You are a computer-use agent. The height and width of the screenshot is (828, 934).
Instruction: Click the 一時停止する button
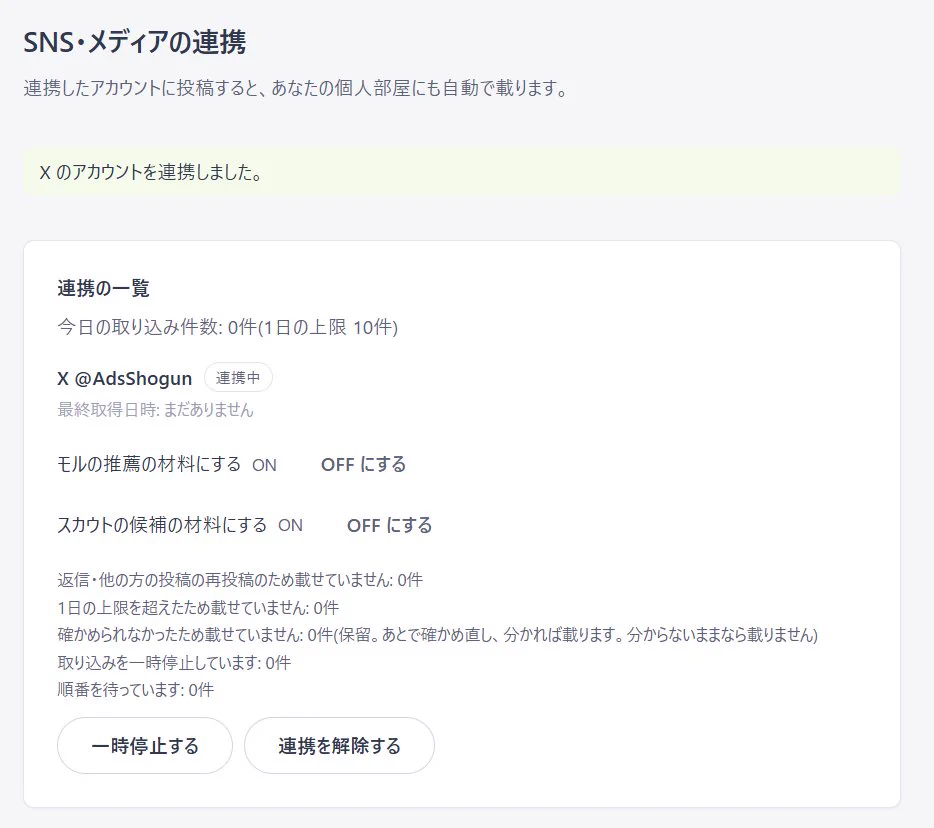click(x=145, y=745)
